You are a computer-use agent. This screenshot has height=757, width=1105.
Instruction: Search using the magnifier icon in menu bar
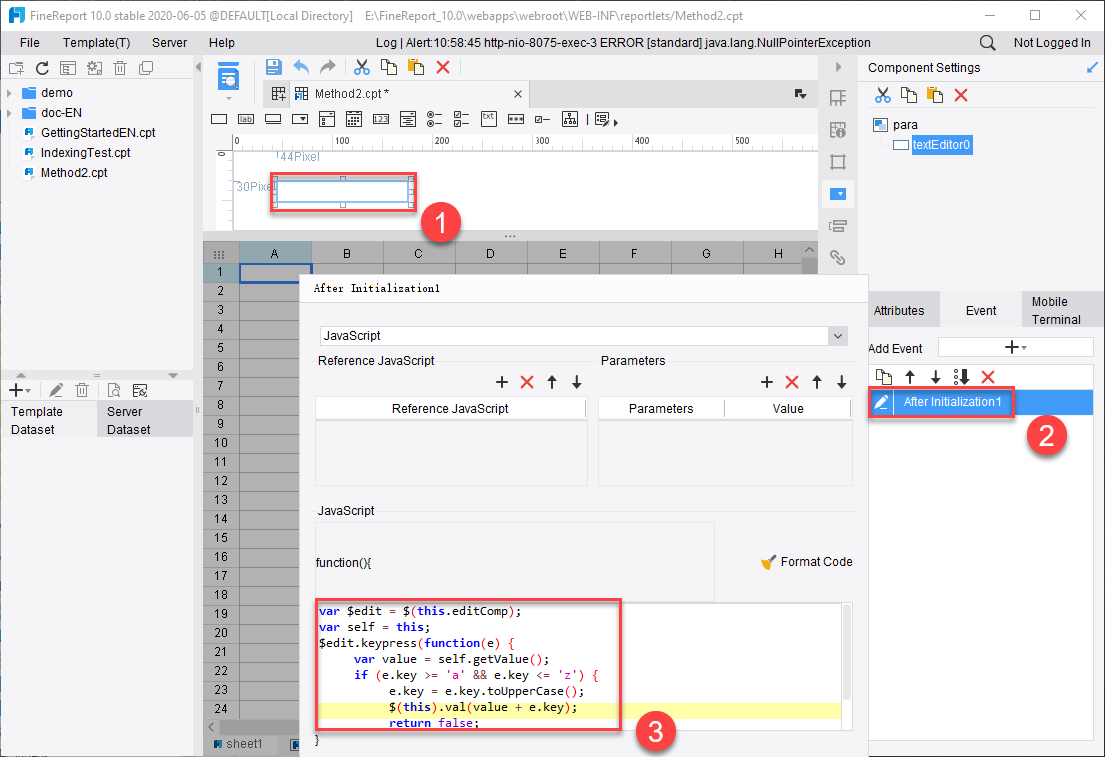pyautogui.click(x=987, y=43)
